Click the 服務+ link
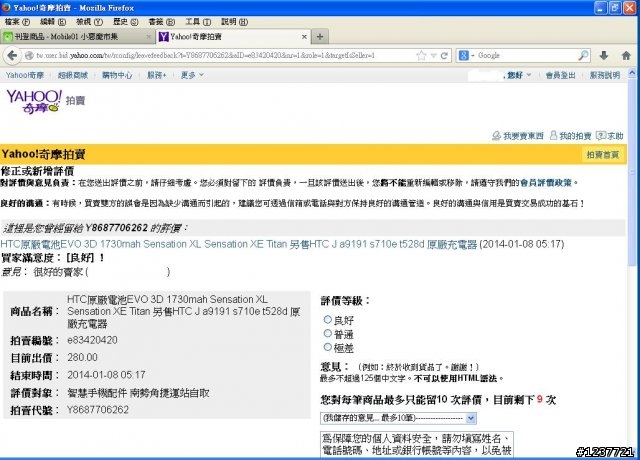Viewport: 640px width, 460px height. point(157,75)
